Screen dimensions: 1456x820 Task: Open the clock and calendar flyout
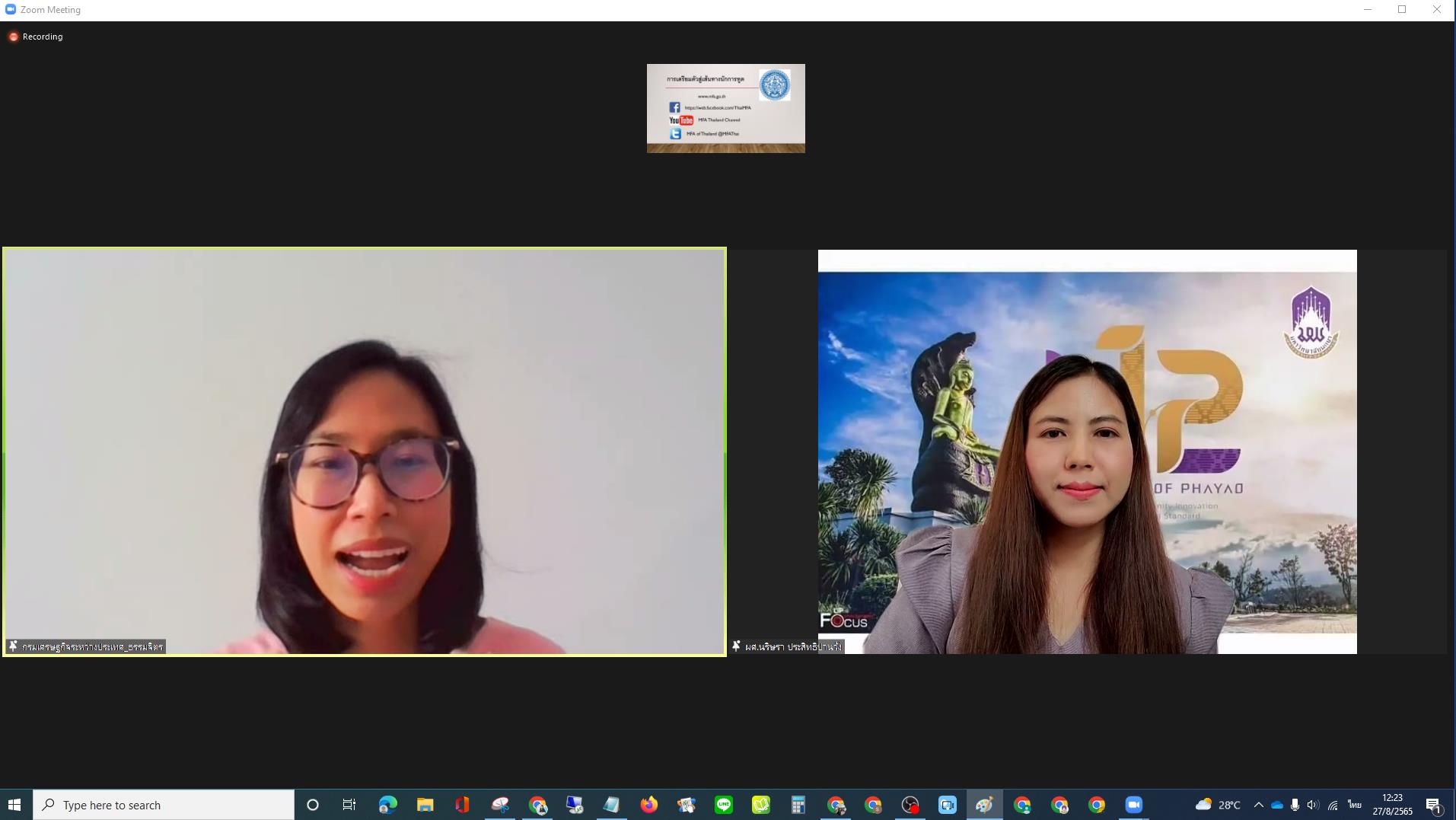1392,805
